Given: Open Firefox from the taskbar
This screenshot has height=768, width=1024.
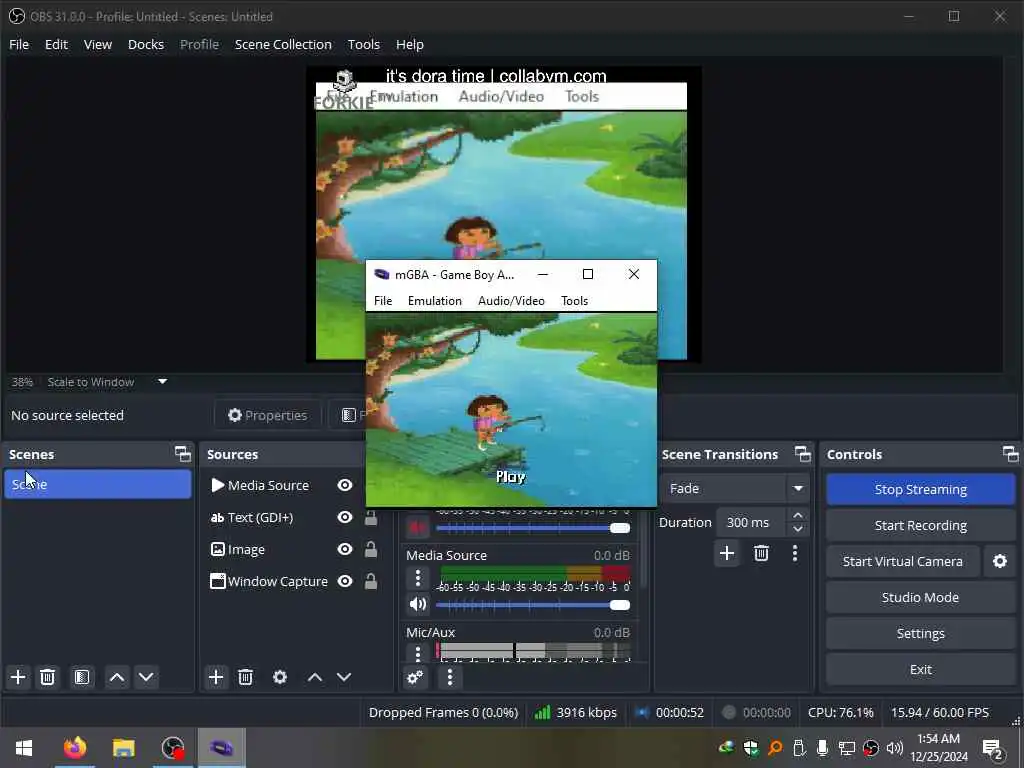Looking at the screenshot, I should point(75,748).
